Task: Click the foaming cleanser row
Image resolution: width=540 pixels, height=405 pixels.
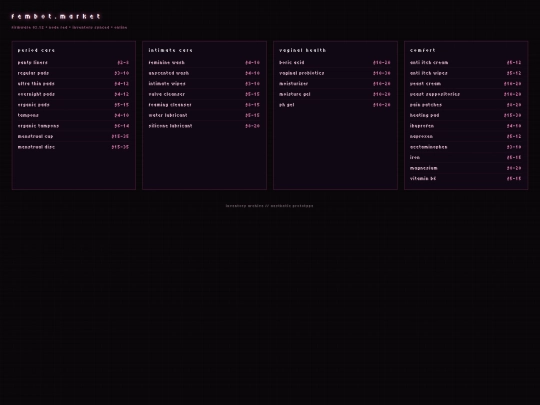Action: (204, 105)
